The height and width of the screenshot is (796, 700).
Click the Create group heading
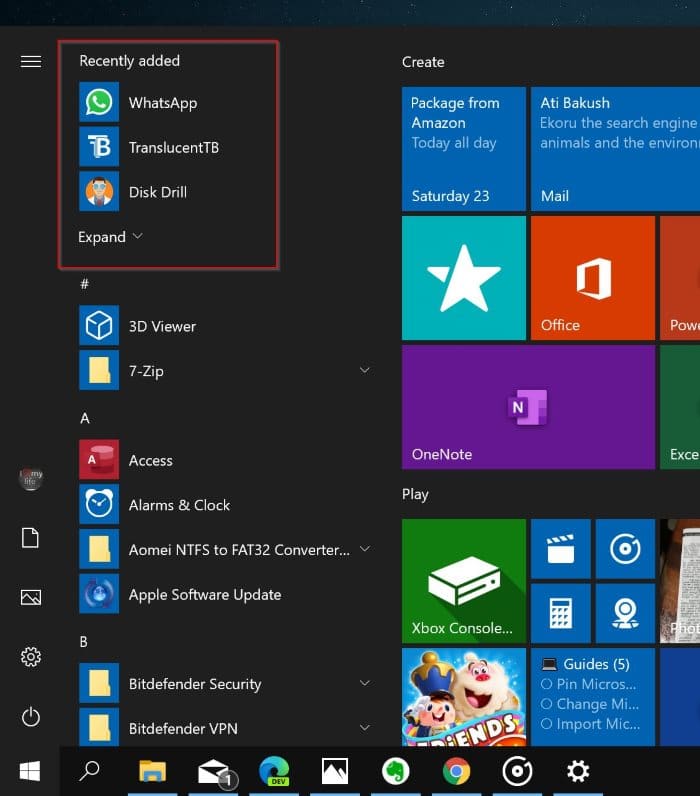(x=423, y=62)
